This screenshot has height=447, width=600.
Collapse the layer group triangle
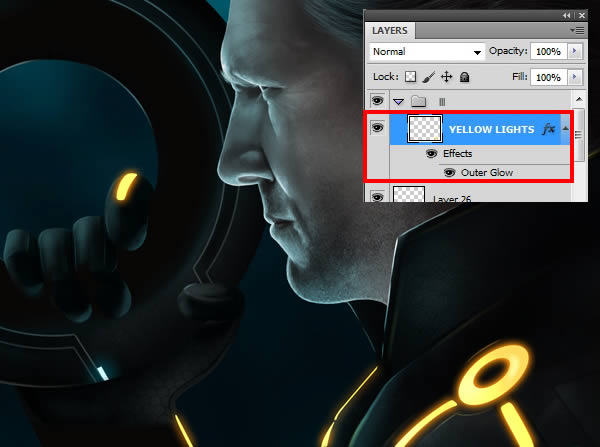[398, 101]
